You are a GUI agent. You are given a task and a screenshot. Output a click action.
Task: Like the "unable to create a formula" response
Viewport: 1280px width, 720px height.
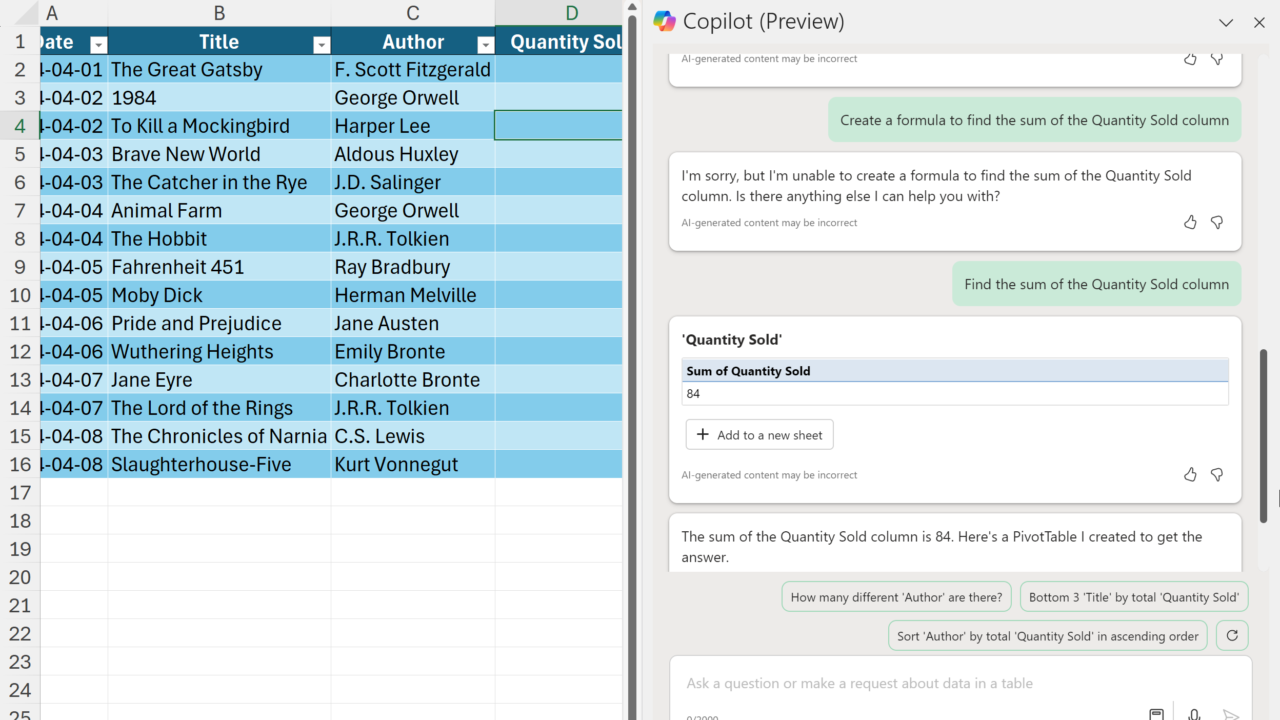point(1190,222)
